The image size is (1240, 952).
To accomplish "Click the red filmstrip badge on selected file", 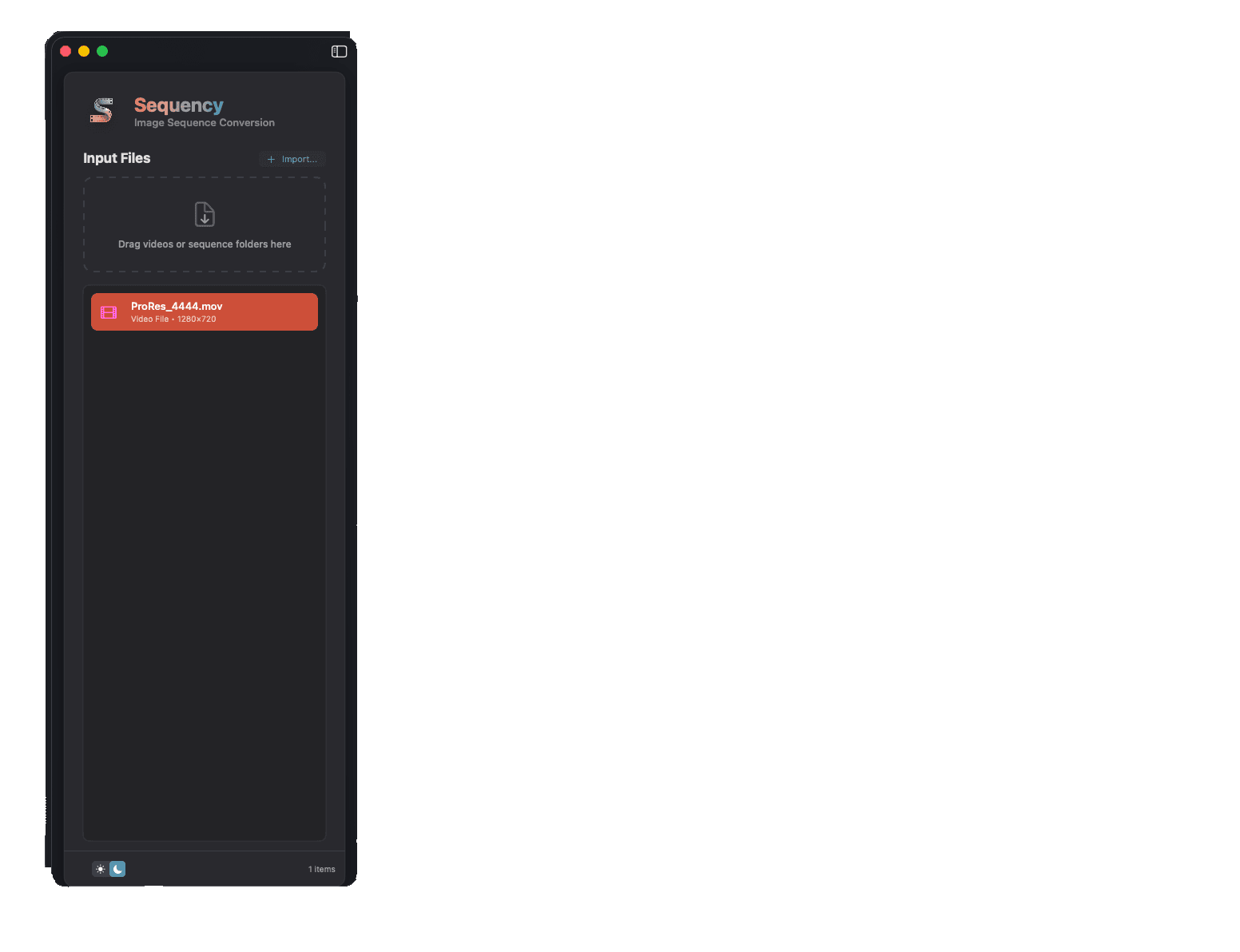I will coord(109,311).
